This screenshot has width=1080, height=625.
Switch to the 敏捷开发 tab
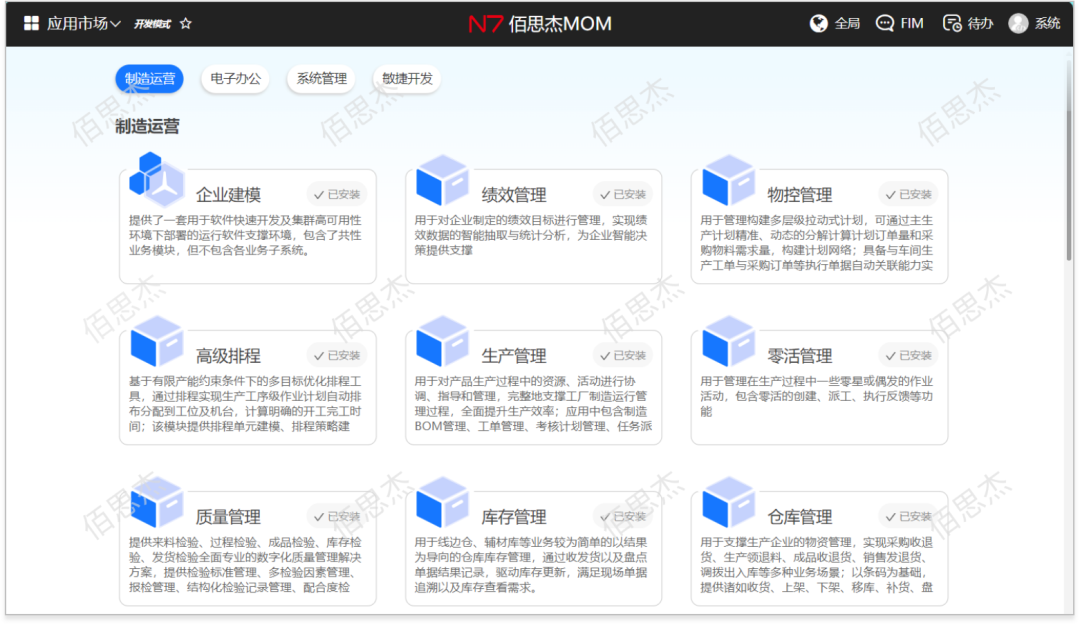click(x=407, y=79)
